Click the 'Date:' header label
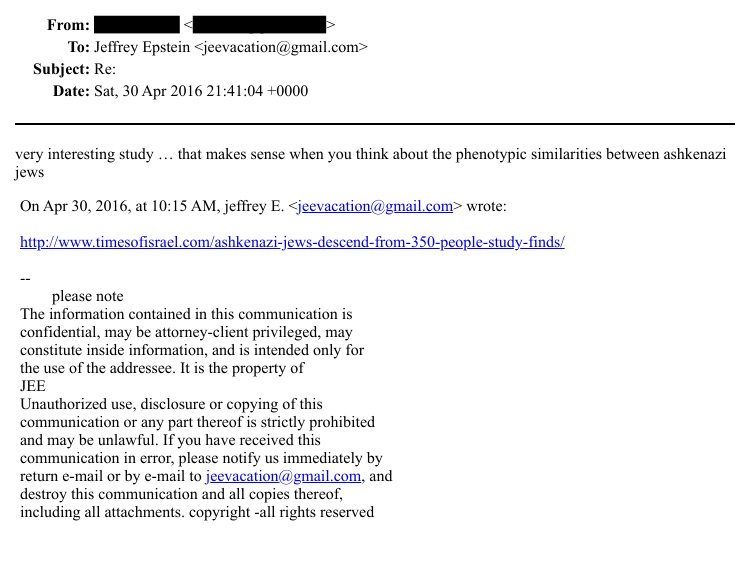 tap(71, 91)
